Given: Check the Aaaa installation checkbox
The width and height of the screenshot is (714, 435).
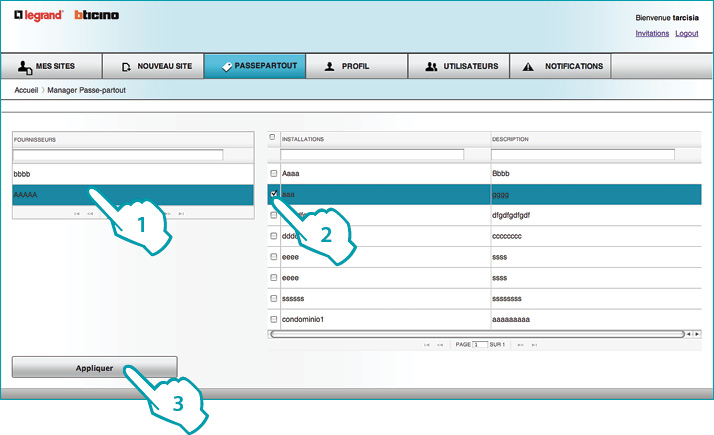Looking at the screenshot, I should pos(274,173).
